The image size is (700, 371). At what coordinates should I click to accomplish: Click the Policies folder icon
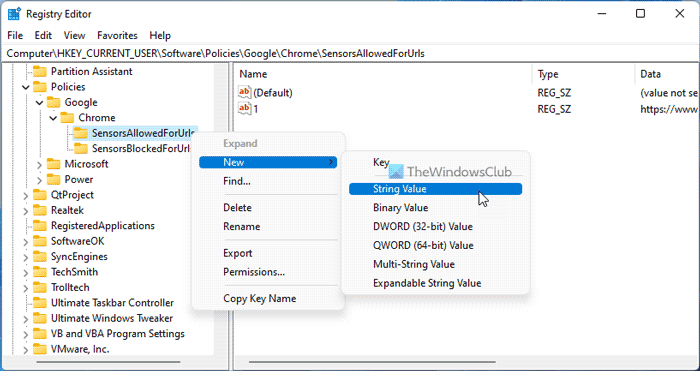pyautogui.click(x=40, y=87)
